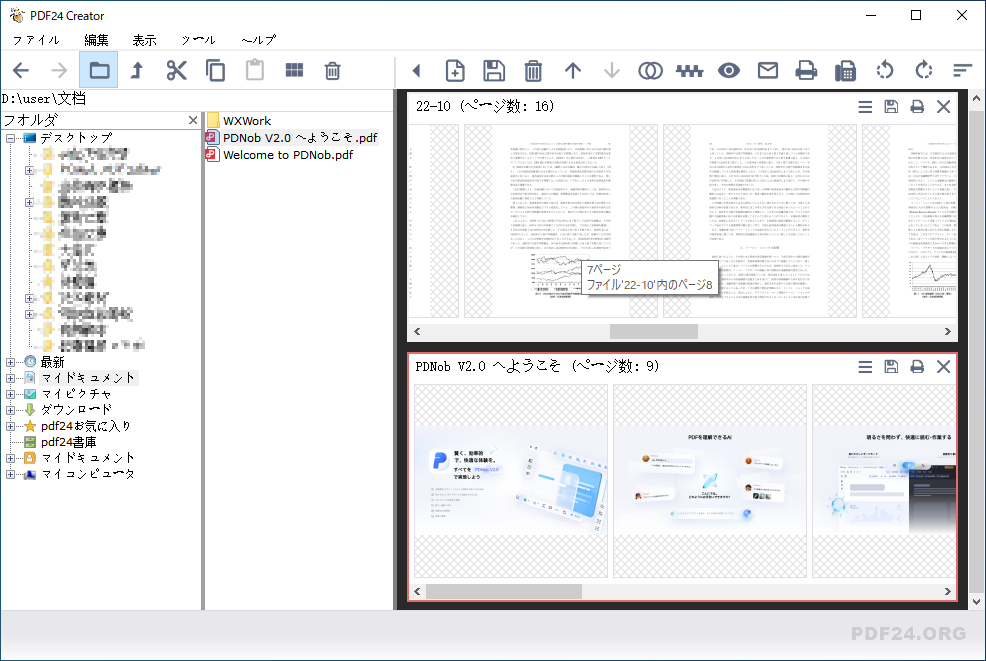
Task: Close the PDNob V2.0 document
Action: click(943, 367)
